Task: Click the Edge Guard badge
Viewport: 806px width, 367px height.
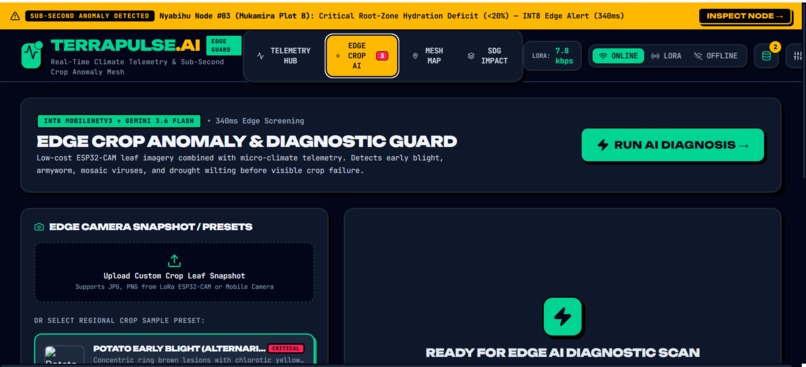Action: tap(224, 45)
